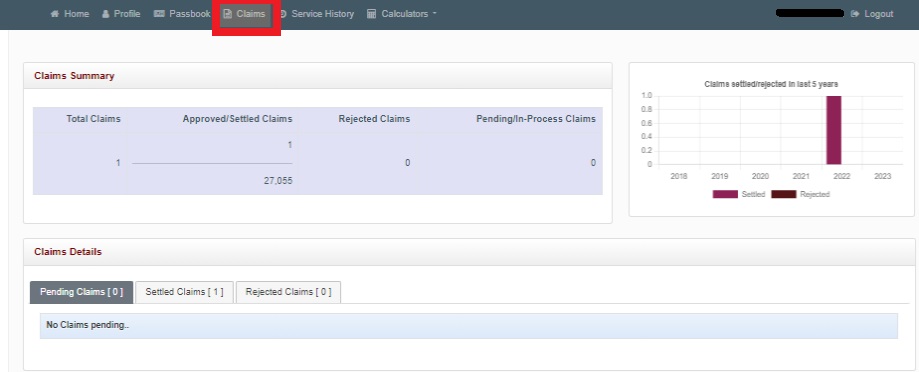Switch to Settled Claims tab
This screenshot has width=919, height=372.
tap(184, 292)
